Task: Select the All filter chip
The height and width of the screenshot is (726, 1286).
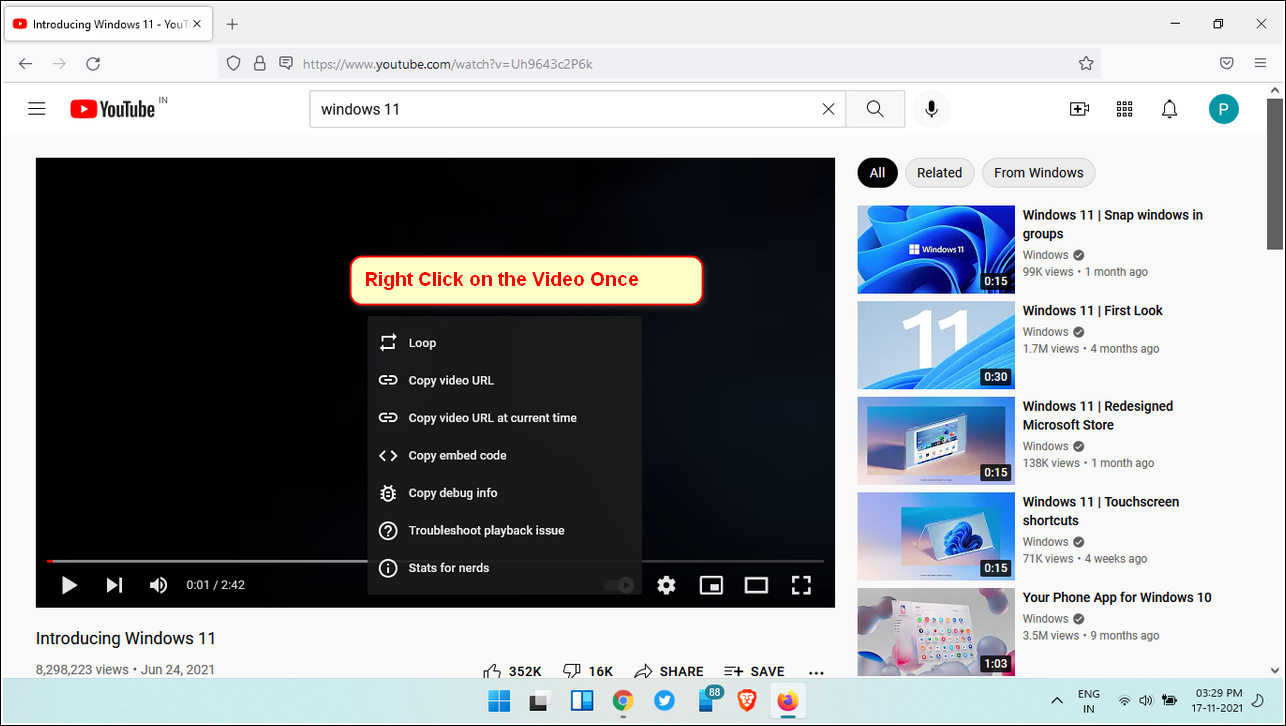Action: [877, 173]
